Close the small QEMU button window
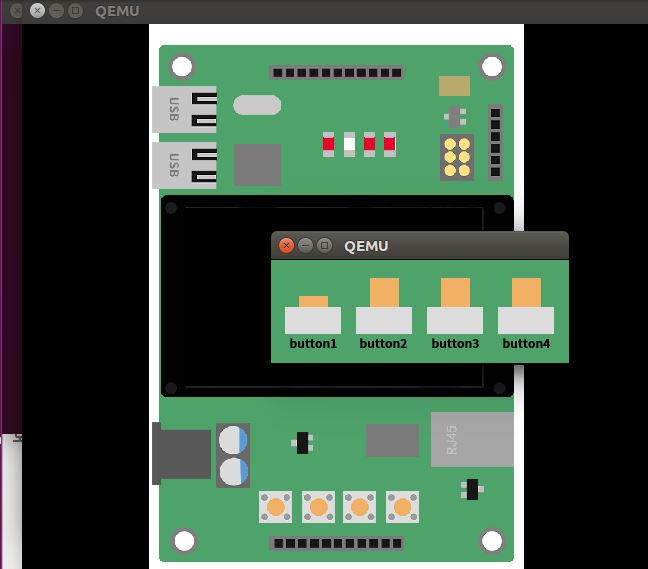The width and height of the screenshot is (648, 569). point(286,245)
